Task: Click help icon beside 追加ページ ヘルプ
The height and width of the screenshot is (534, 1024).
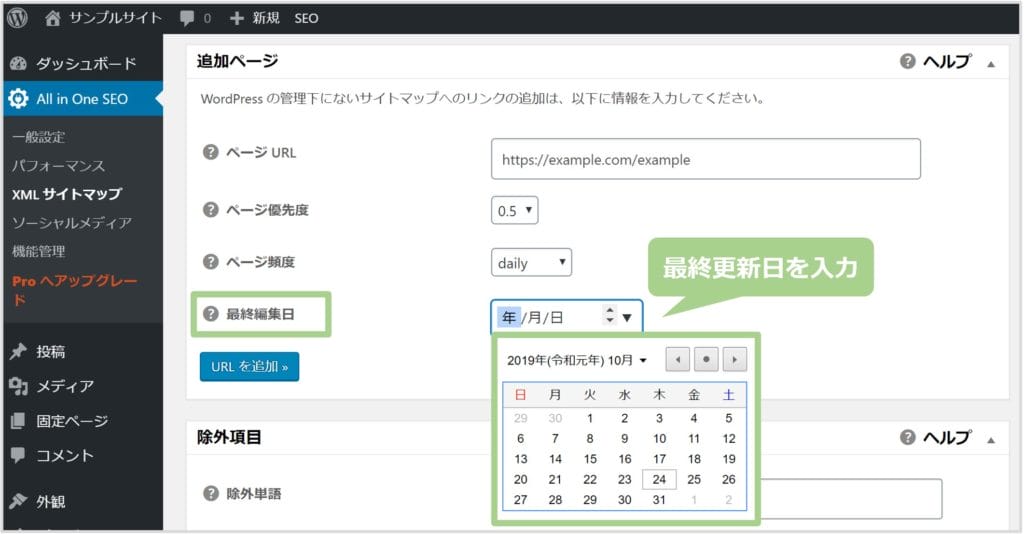Action: [908, 61]
